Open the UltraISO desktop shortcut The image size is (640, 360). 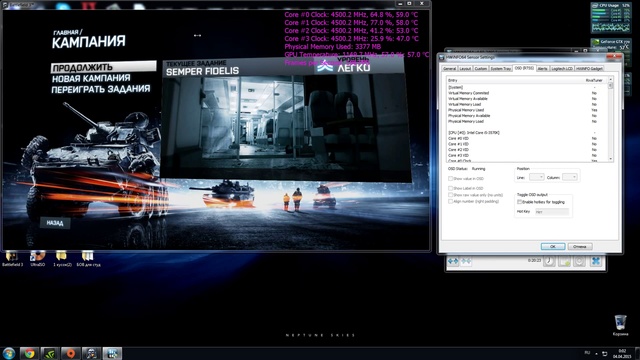(38, 259)
